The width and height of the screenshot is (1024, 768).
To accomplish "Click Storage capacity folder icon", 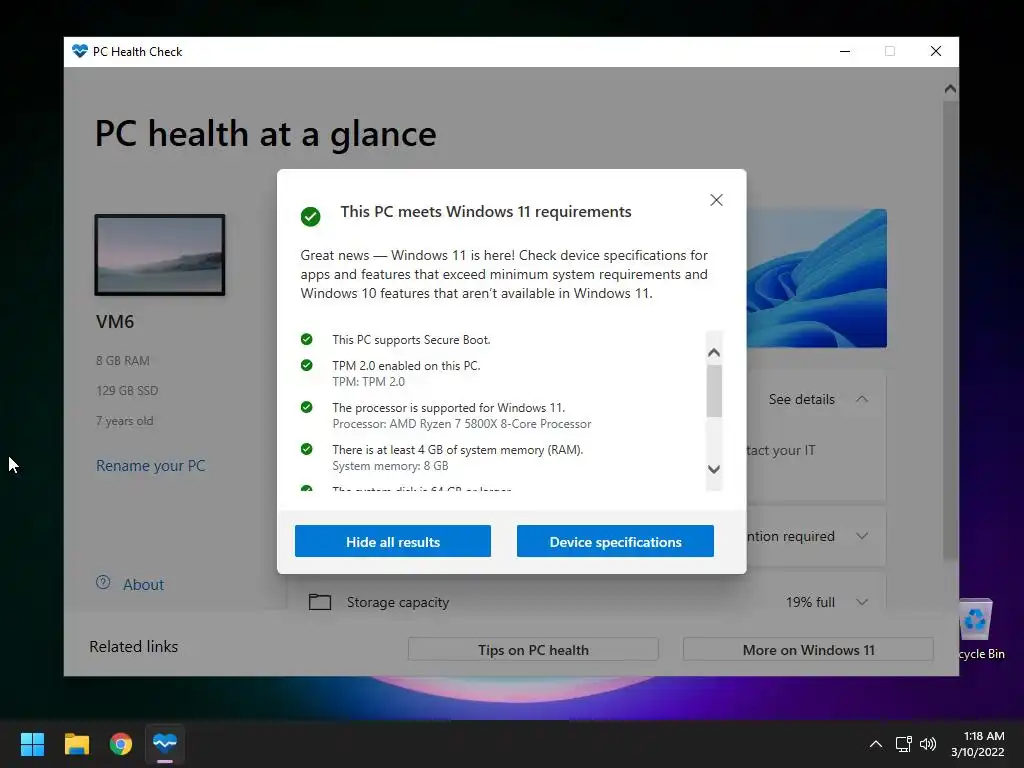I will pos(319,601).
